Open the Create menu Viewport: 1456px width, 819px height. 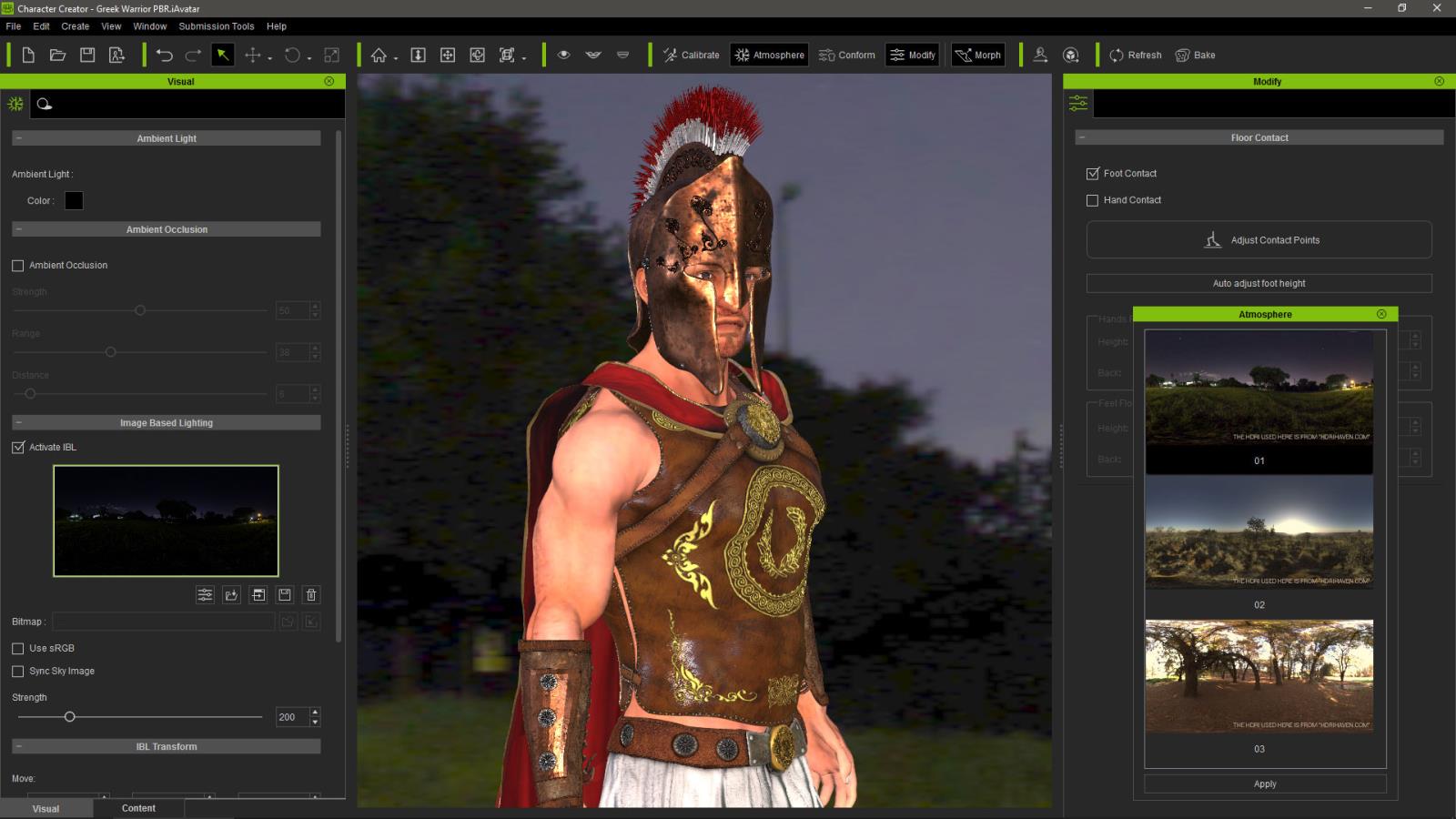click(x=76, y=26)
